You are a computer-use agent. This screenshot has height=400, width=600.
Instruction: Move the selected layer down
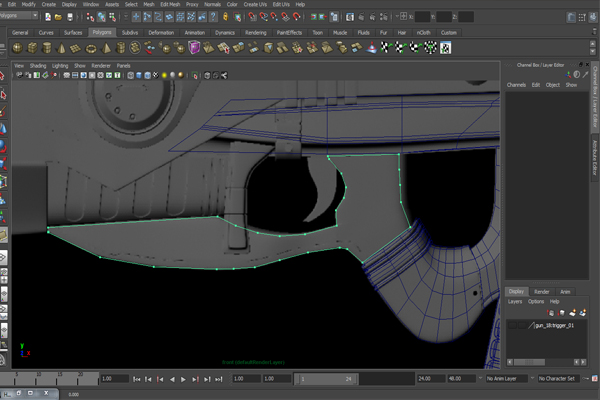click(561, 313)
